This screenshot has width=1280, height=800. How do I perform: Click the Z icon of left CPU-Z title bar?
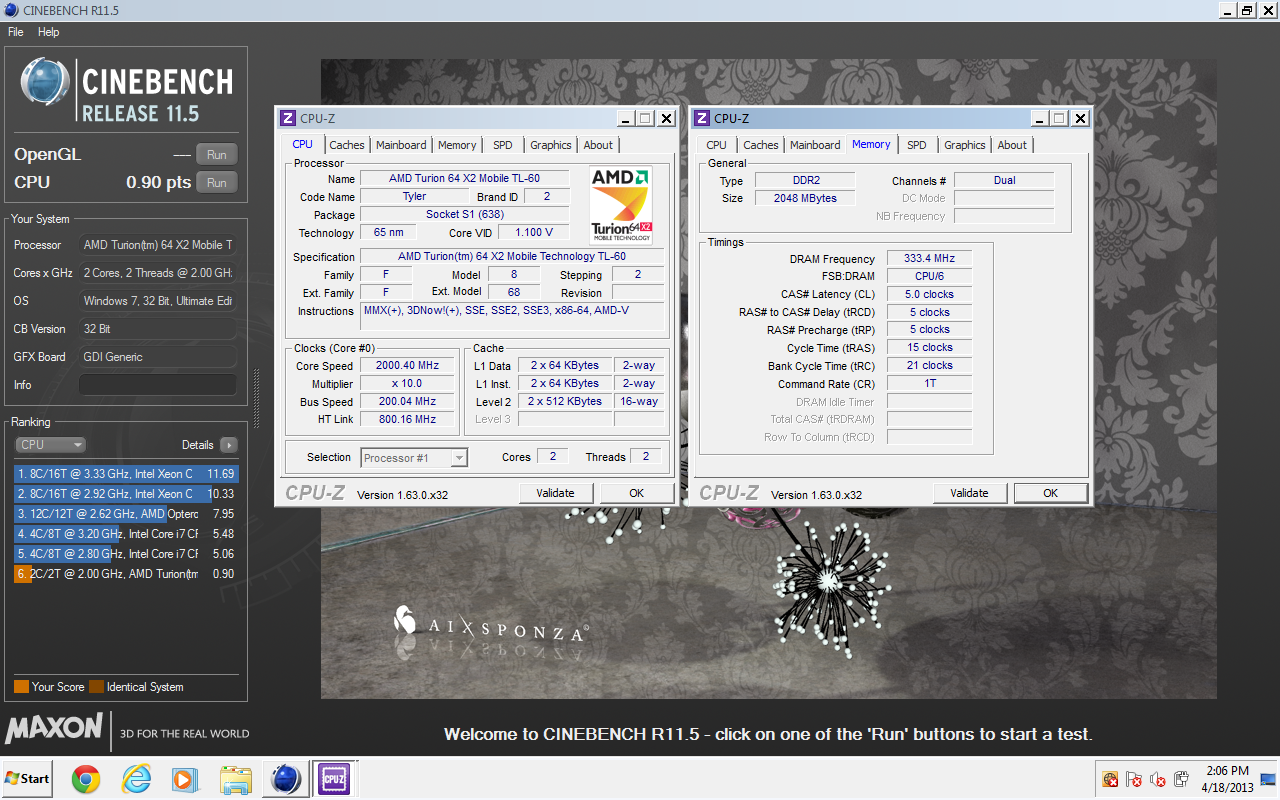[287, 118]
